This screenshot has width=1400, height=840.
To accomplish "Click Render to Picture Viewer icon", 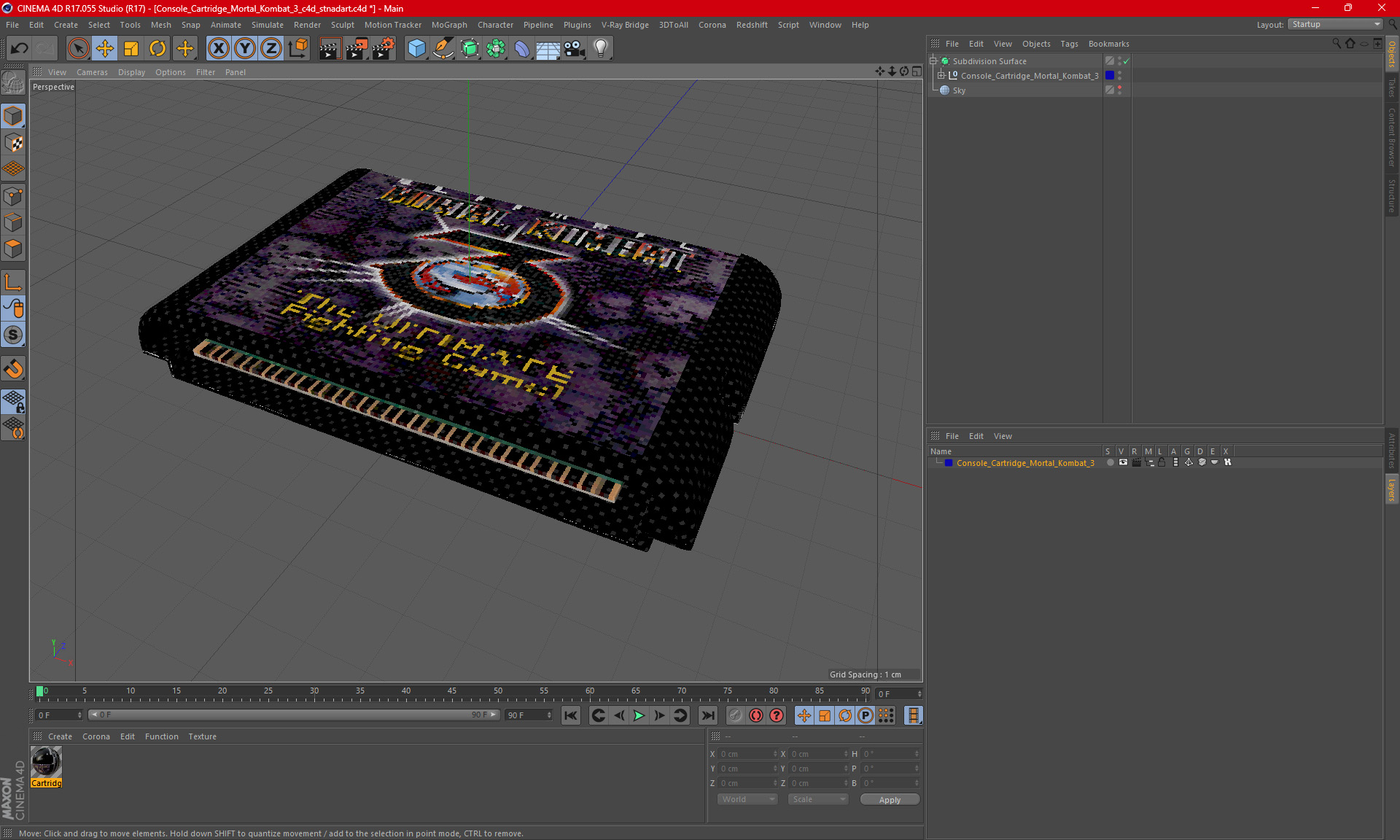I will (x=357, y=49).
